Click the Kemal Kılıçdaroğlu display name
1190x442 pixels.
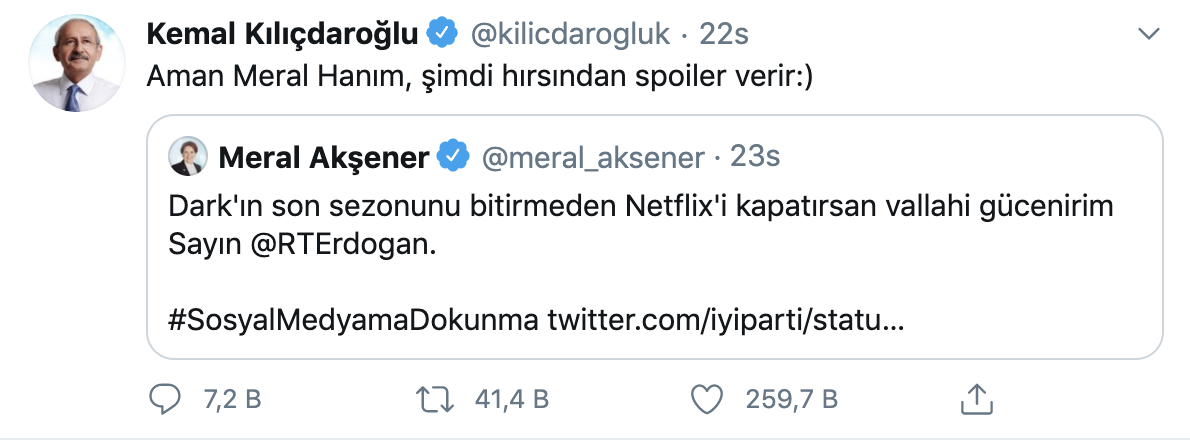[x=280, y=34]
